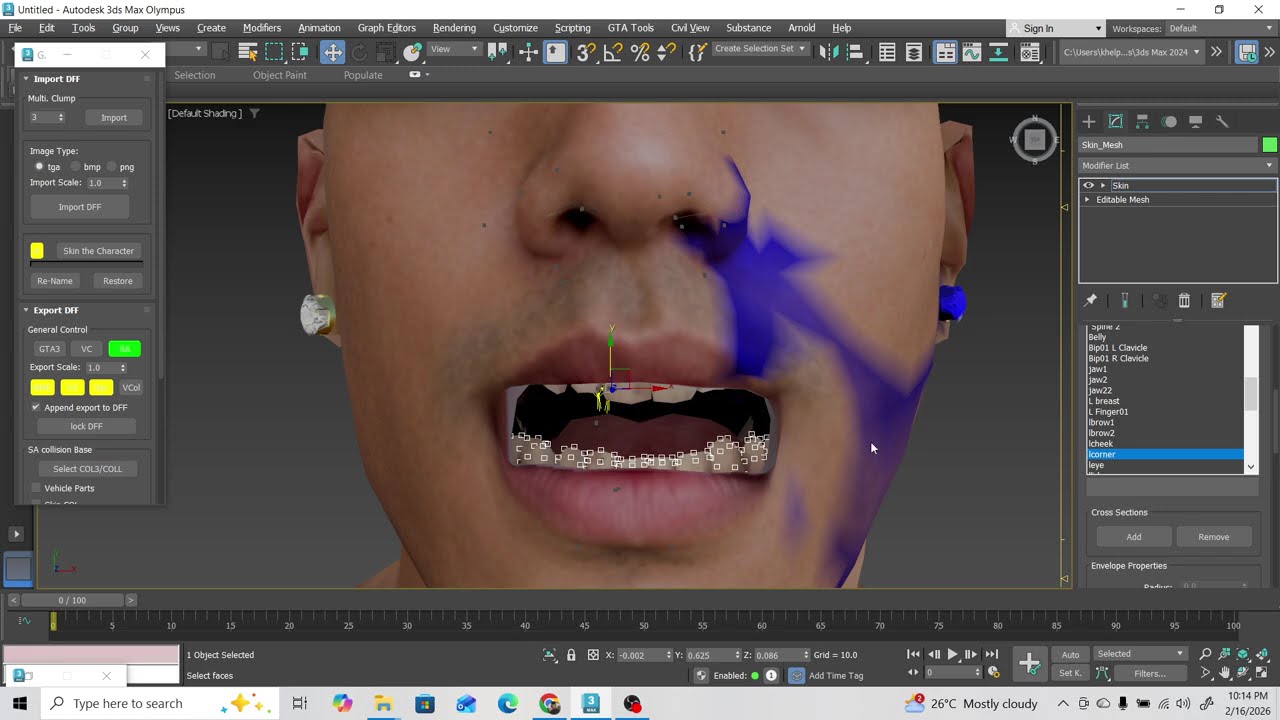1280x720 pixels.
Task: Open the Display tab of command panel
Action: (x=1195, y=121)
